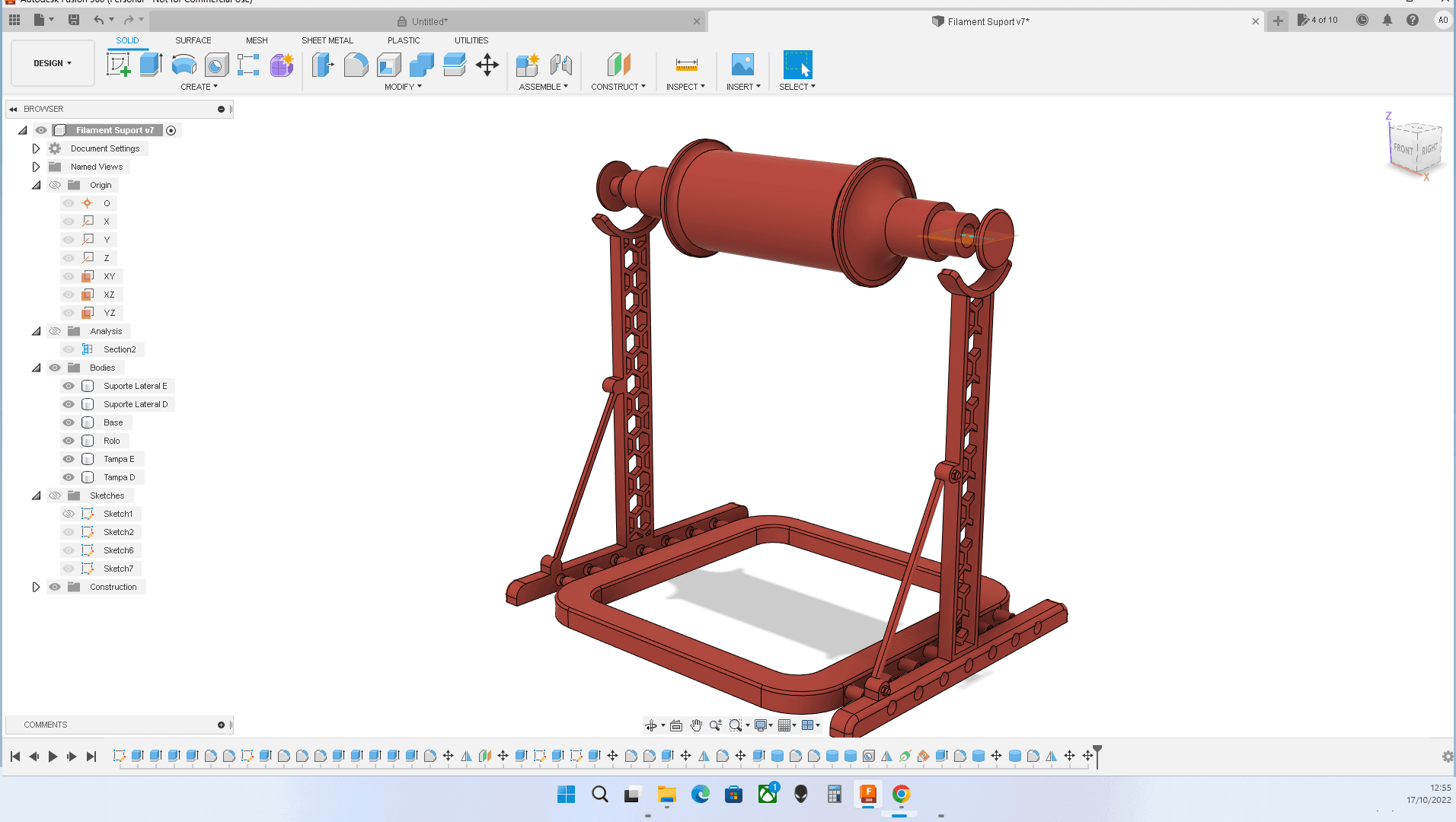Expand the Named Views node
The height and width of the screenshot is (822, 1456).
pyautogui.click(x=36, y=167)
